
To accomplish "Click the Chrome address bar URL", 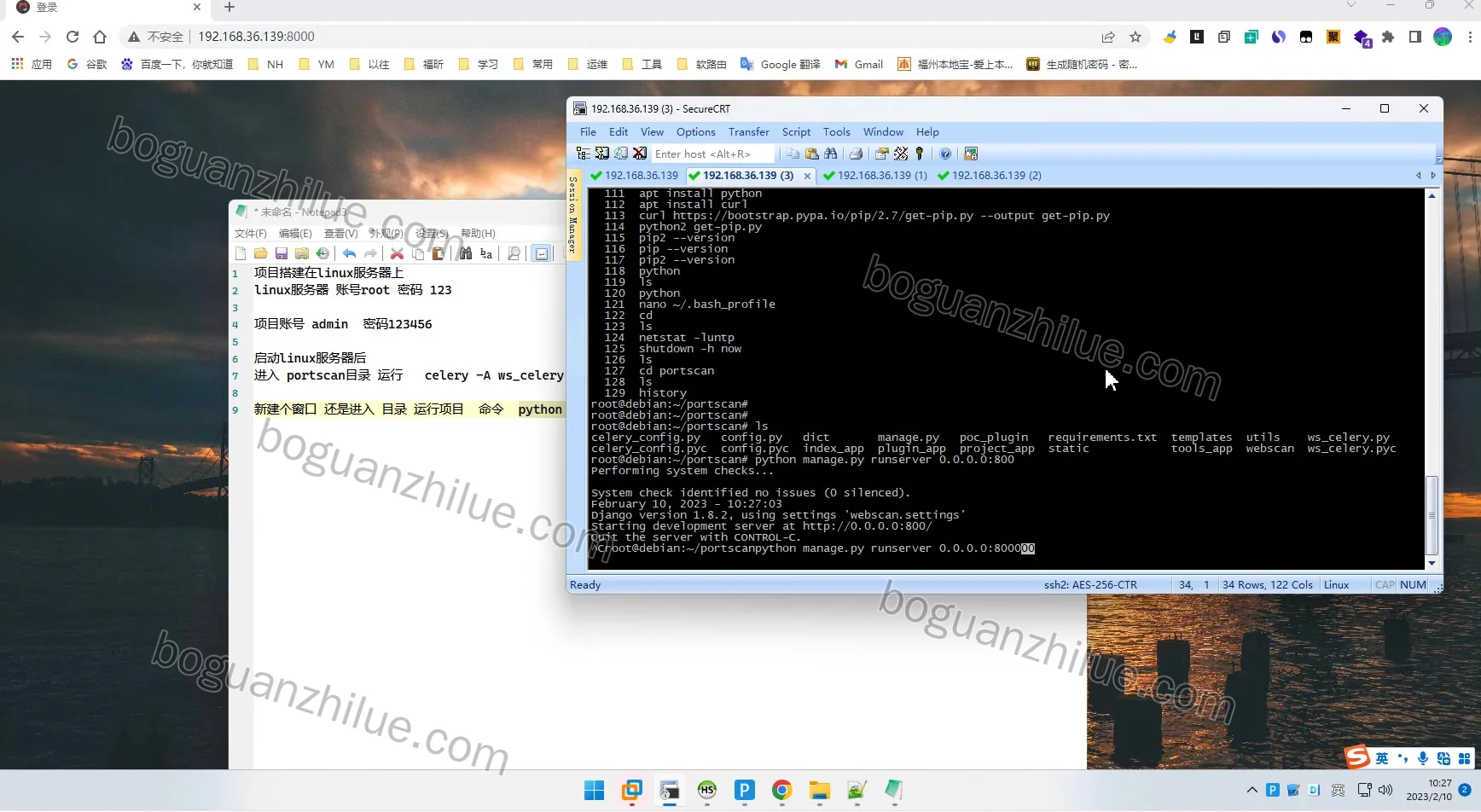I will click(256, 37).
